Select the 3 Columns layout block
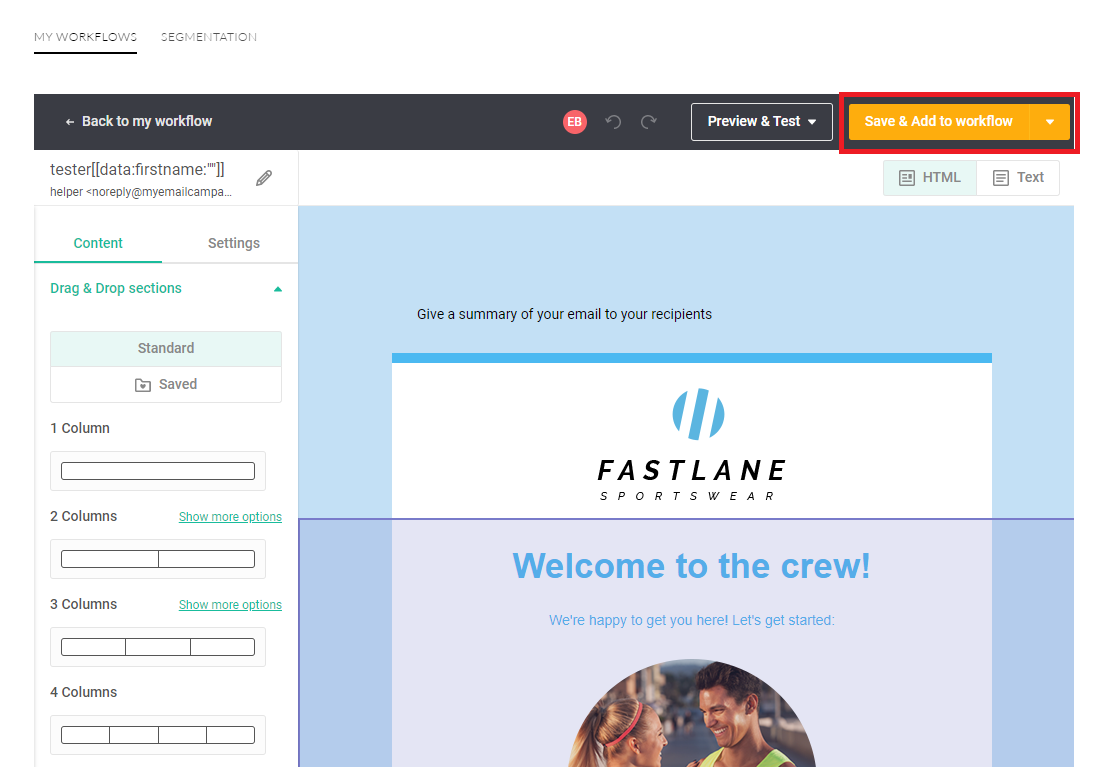1112x767 pixels. click(157, 646)
